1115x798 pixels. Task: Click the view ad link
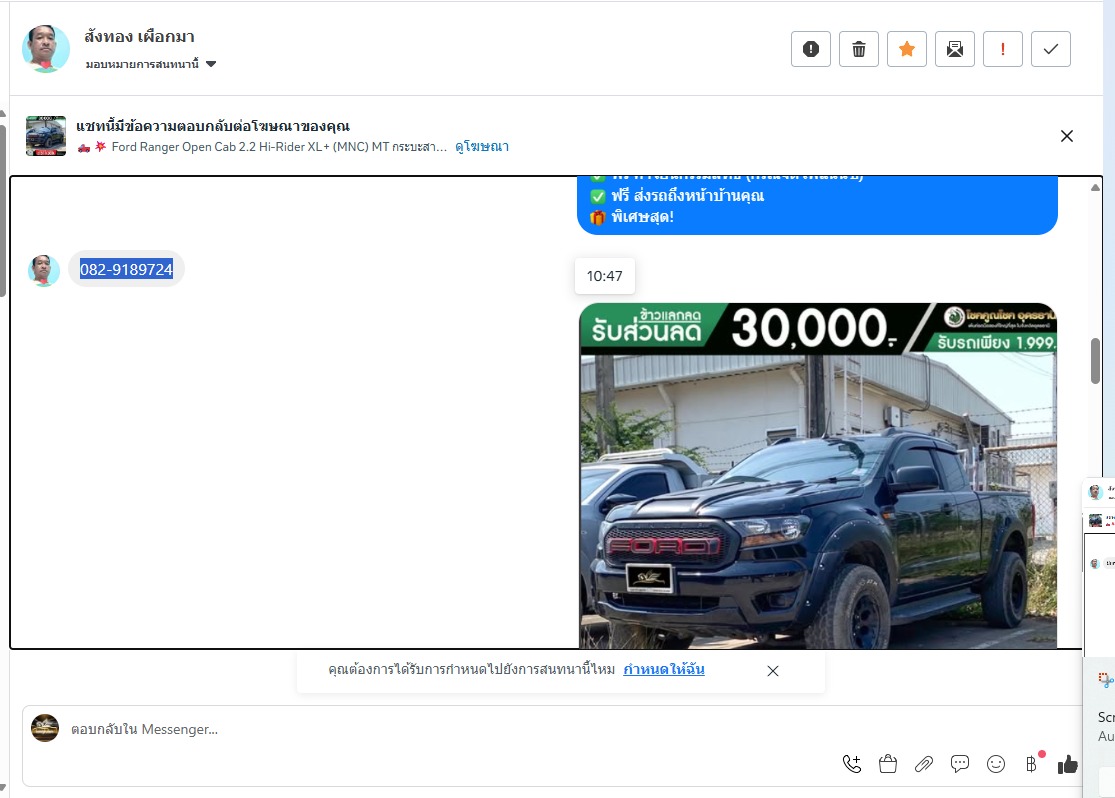[482, 147]
